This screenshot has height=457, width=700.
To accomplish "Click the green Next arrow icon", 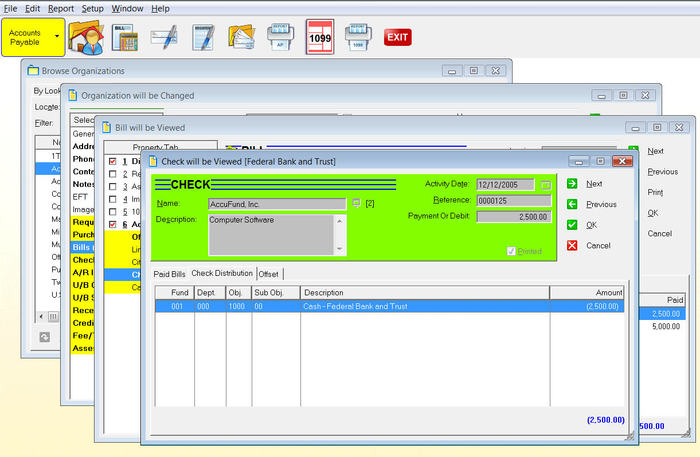I will pyautogui.click(x=572, y=184).
